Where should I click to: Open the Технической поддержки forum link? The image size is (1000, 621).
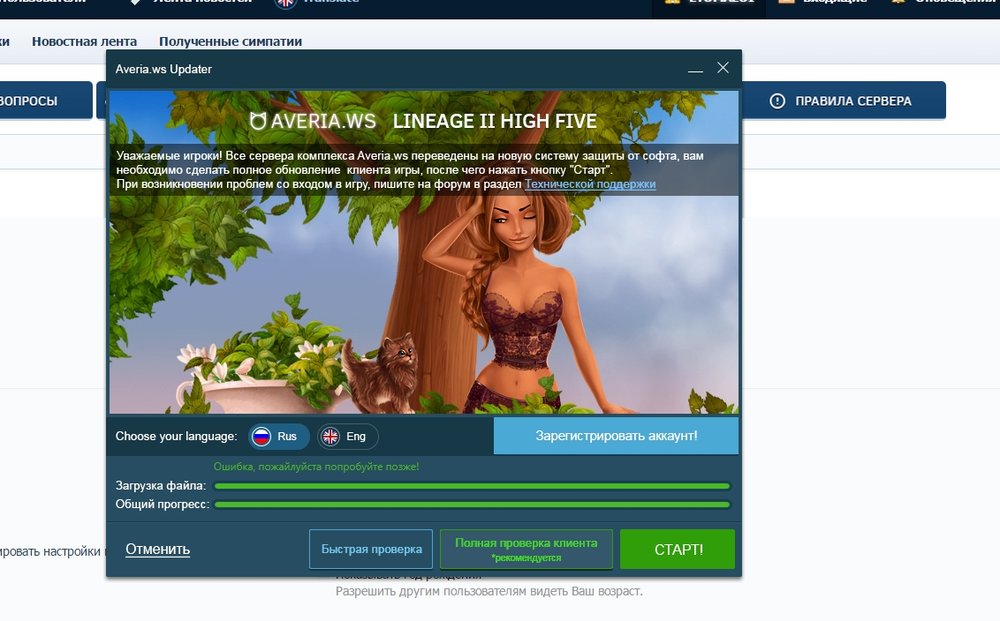(x=590, y=184)
